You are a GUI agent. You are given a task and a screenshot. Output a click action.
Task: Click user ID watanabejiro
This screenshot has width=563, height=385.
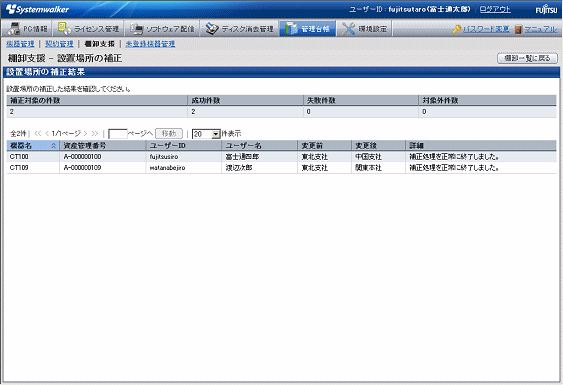(x=167, y=168)
